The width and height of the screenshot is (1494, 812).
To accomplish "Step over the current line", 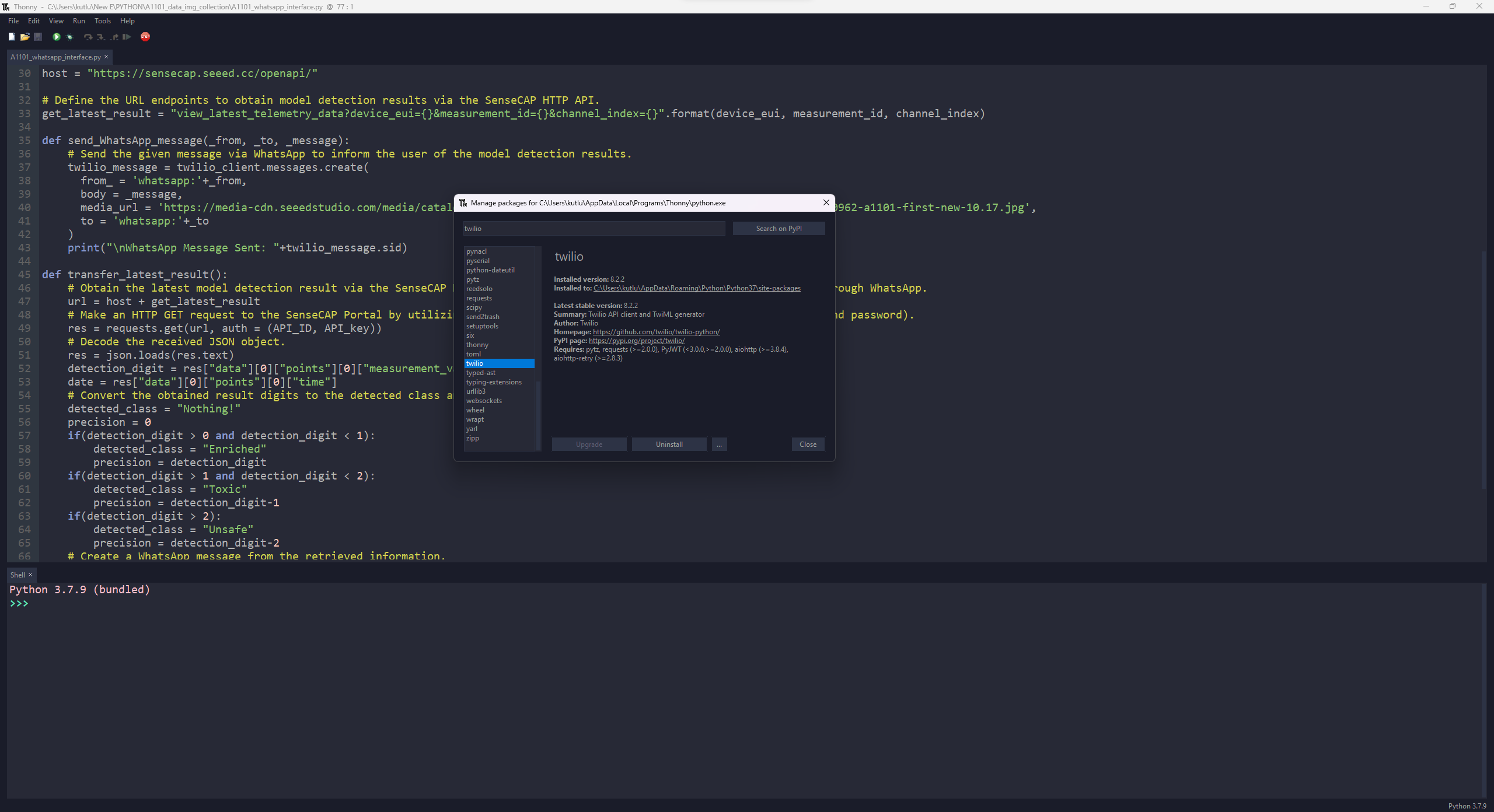I will (88, 37).
